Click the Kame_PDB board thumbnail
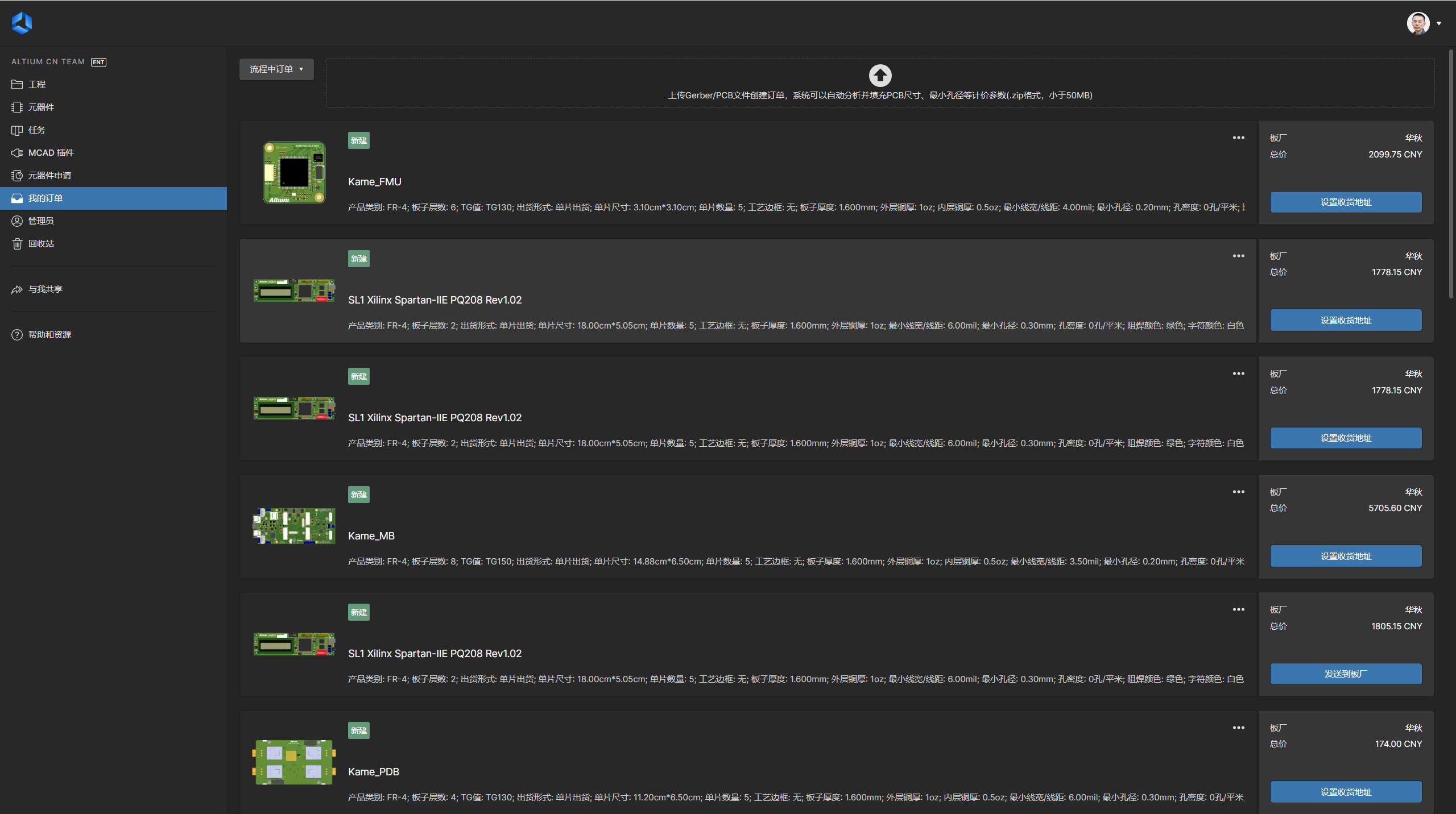The height and width of the screenshot is (814, 1456). point(294,762)
